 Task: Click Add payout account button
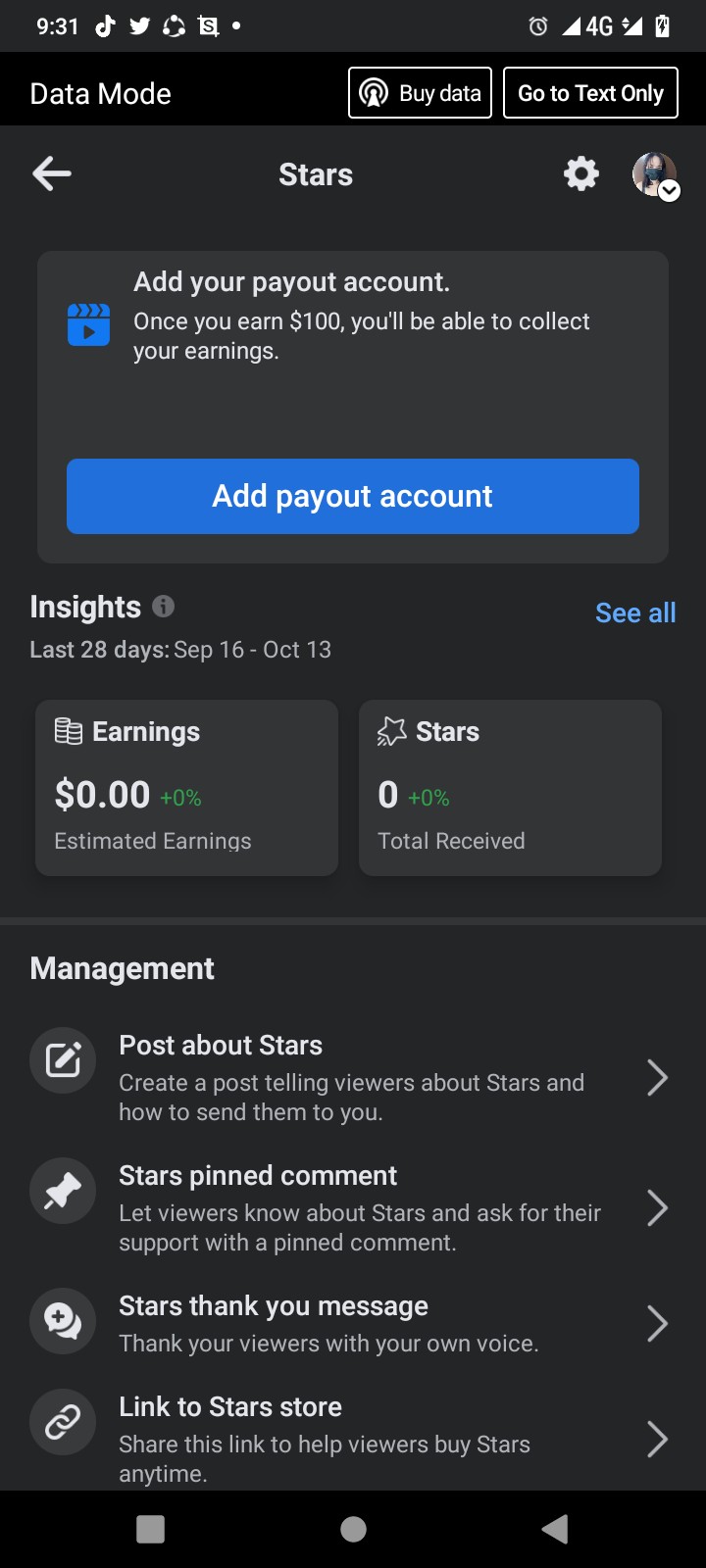pos(353,496)
